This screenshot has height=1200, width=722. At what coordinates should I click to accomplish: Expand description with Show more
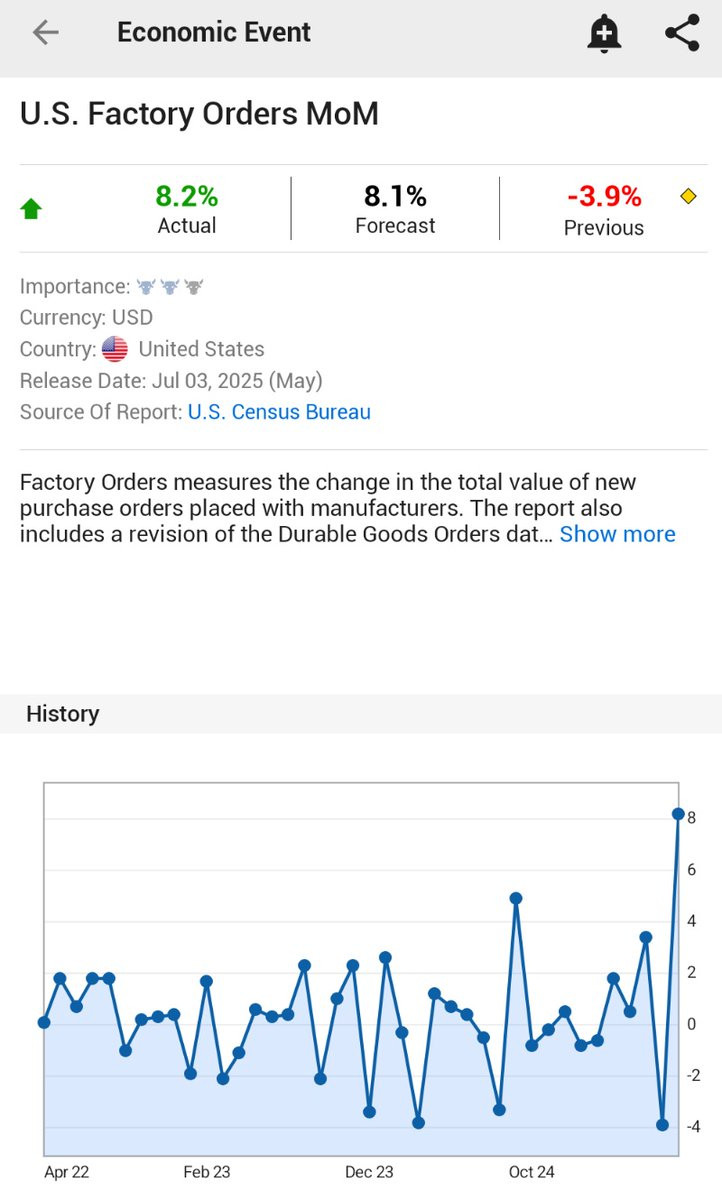coord(617,534)
